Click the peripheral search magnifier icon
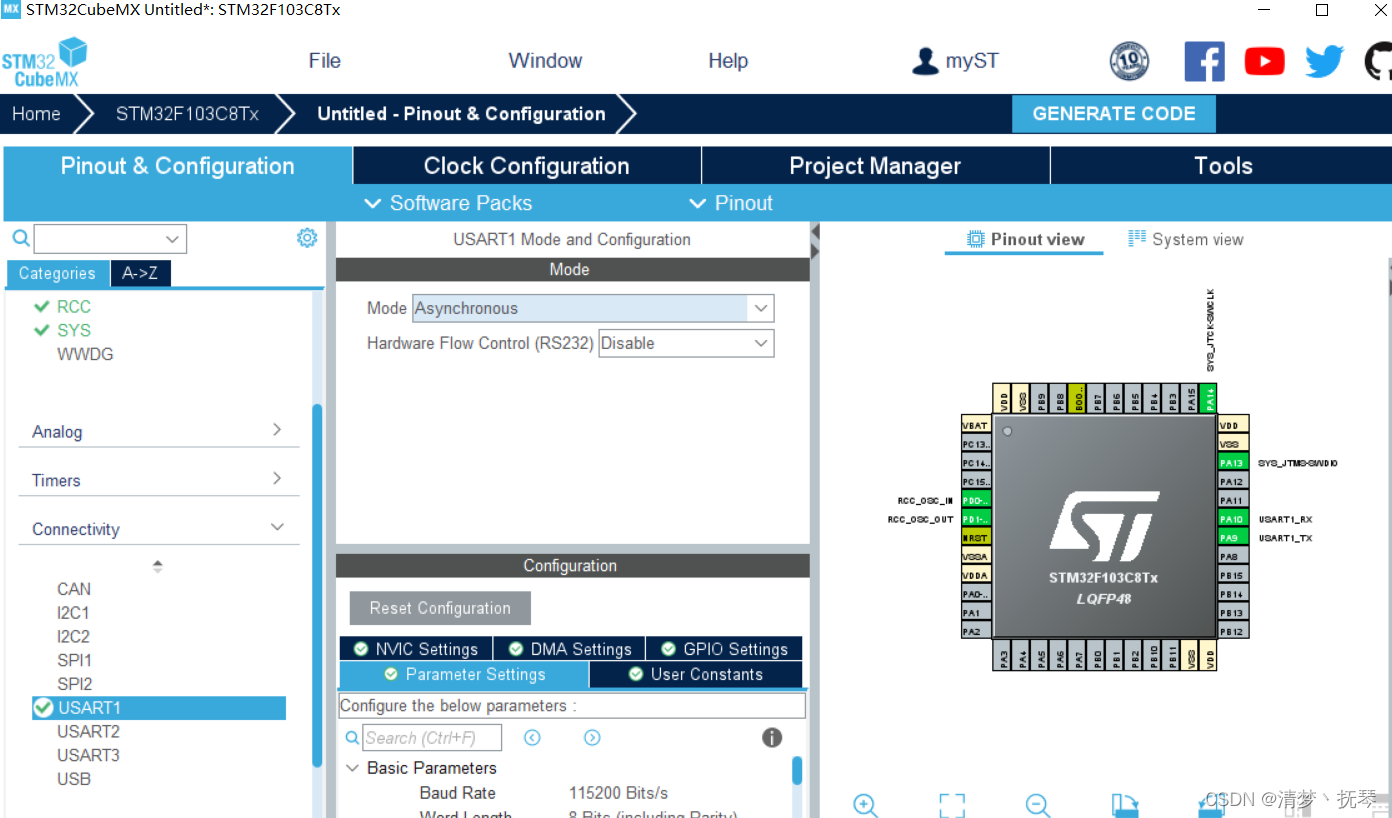Viewport: 1392px width, 818px height. pos(20,238)
